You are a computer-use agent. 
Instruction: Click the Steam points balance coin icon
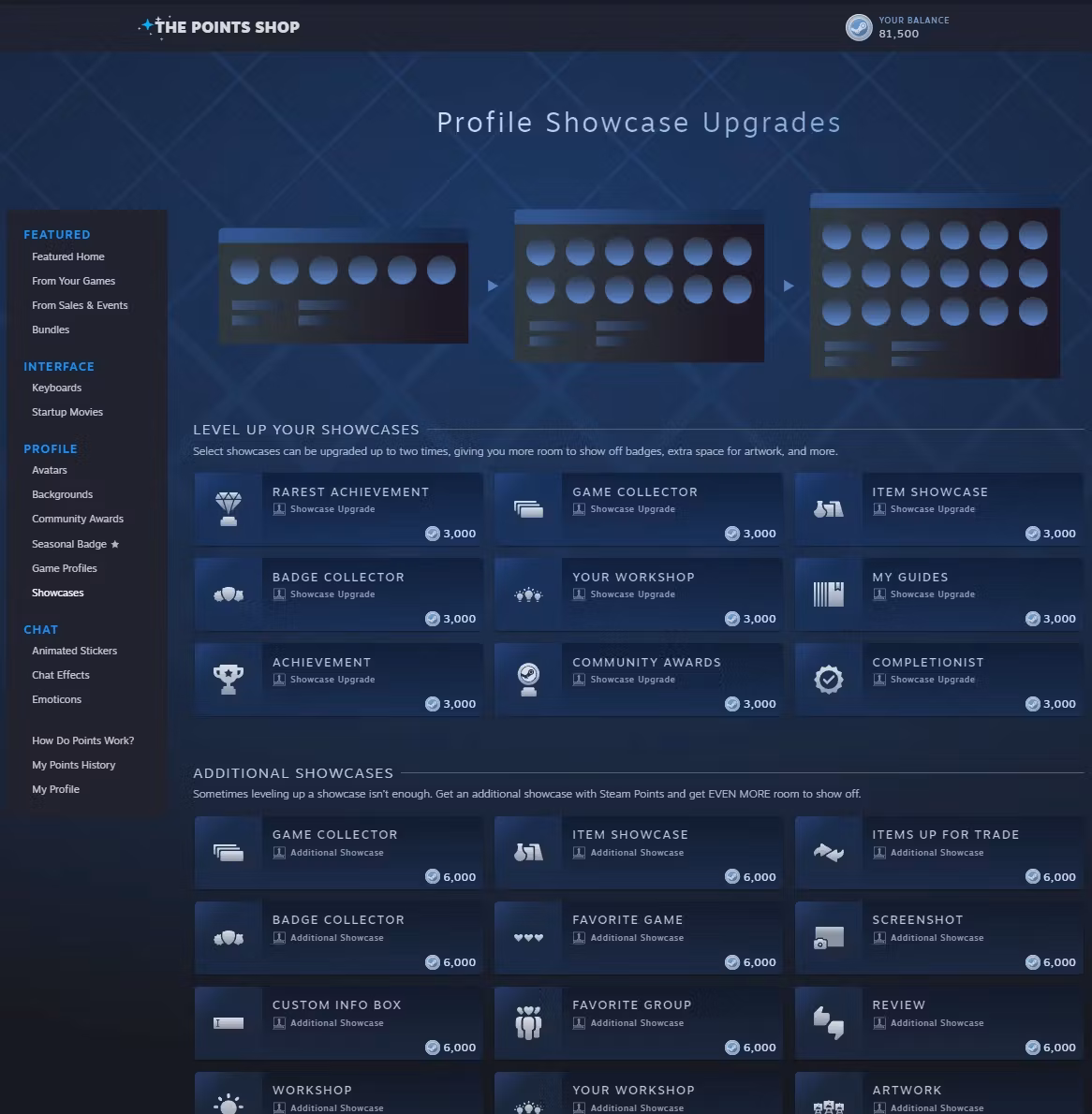tap(859, 27)
